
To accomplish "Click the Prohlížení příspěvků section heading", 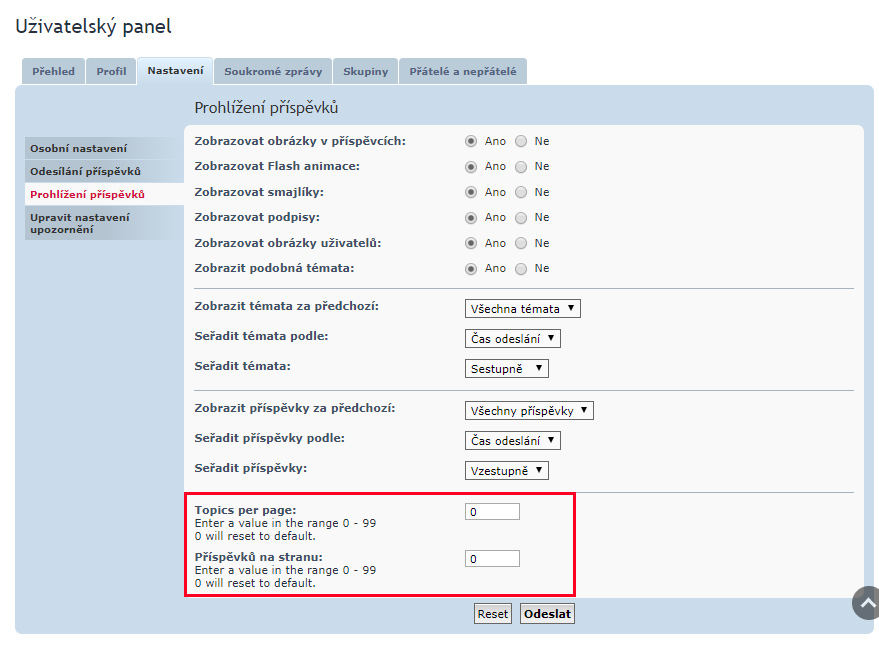I will [x=266, y=108].
